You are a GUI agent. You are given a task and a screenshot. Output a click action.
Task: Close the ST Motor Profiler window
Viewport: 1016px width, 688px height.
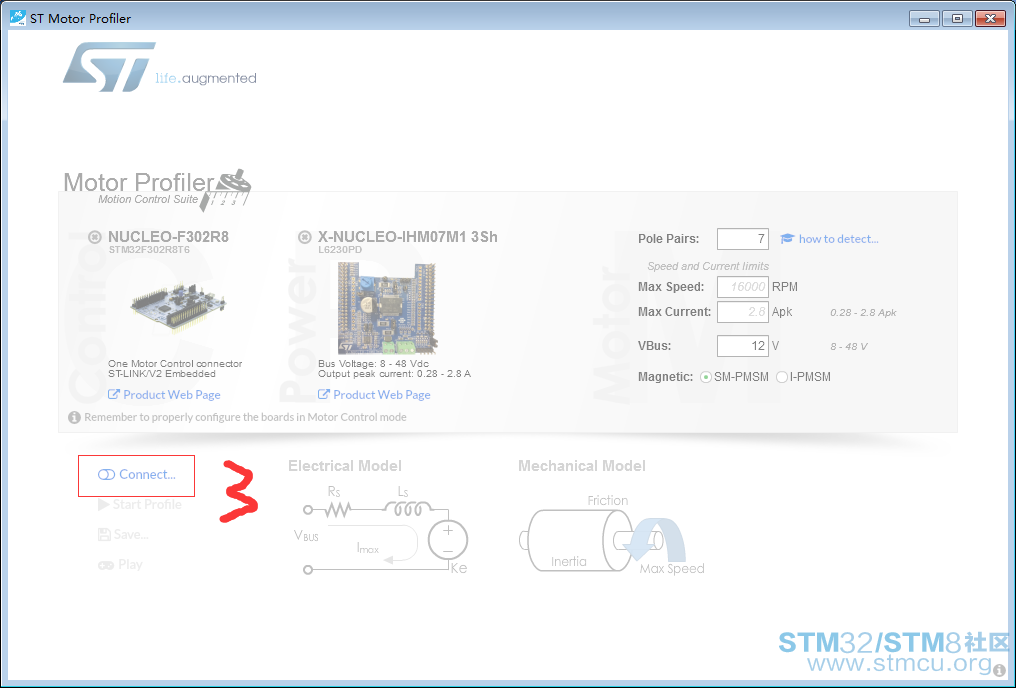point(990,19)
